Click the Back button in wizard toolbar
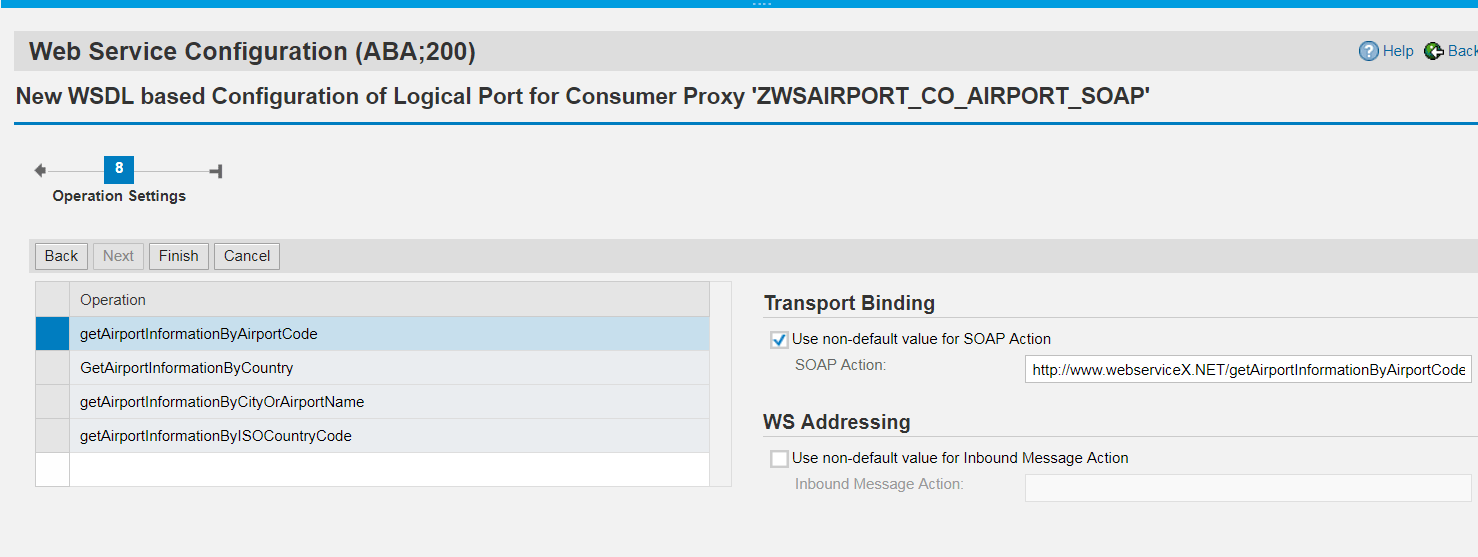Screen dimensions: 1478x557 [x=61, y=256]
